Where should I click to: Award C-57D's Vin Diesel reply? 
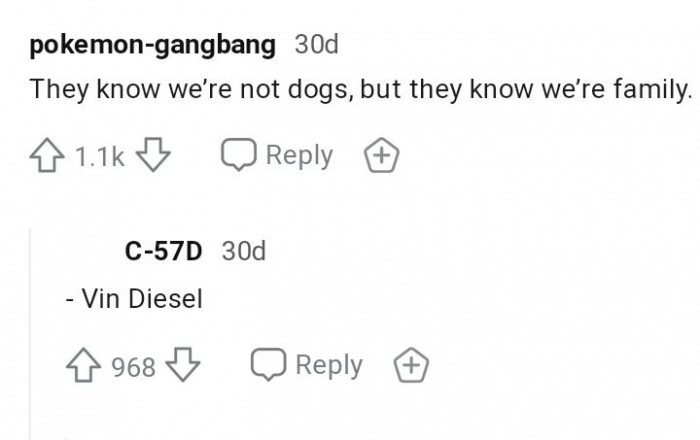tap(411, 366)
